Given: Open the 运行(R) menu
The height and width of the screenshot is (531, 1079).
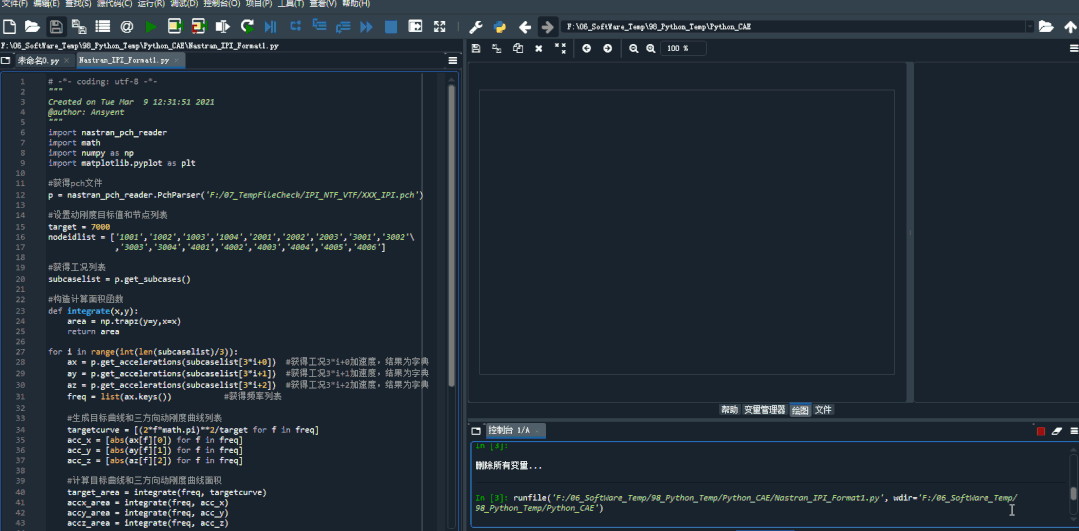Looking at the screenshot, I should (151, 3).
